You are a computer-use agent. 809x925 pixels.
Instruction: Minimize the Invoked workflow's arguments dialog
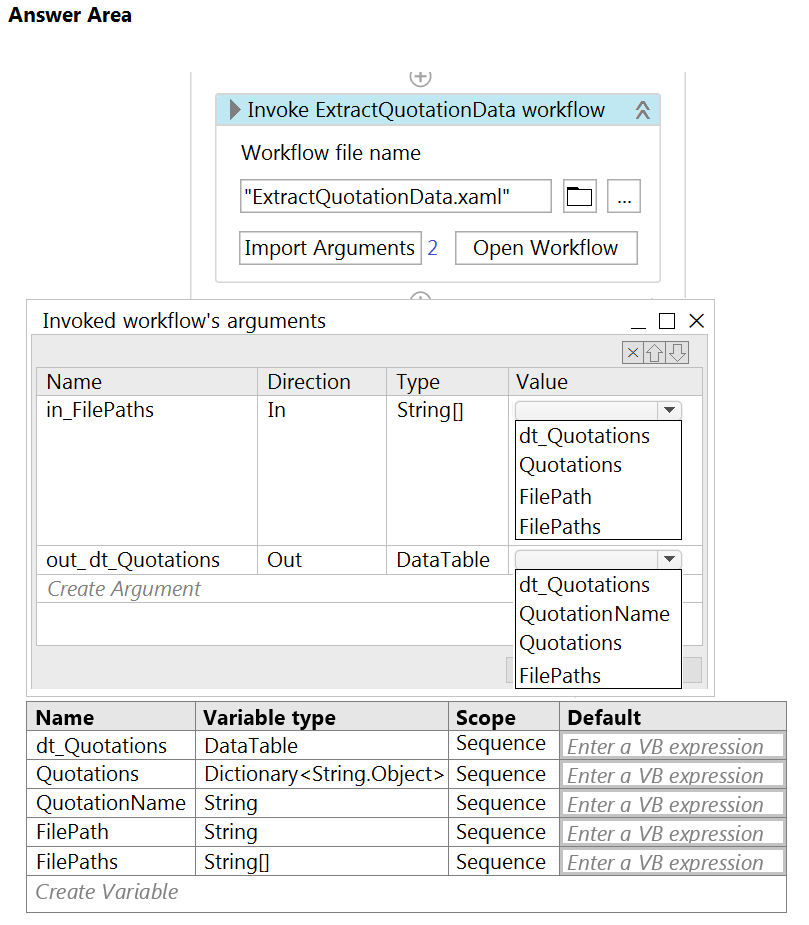(639, 322)
